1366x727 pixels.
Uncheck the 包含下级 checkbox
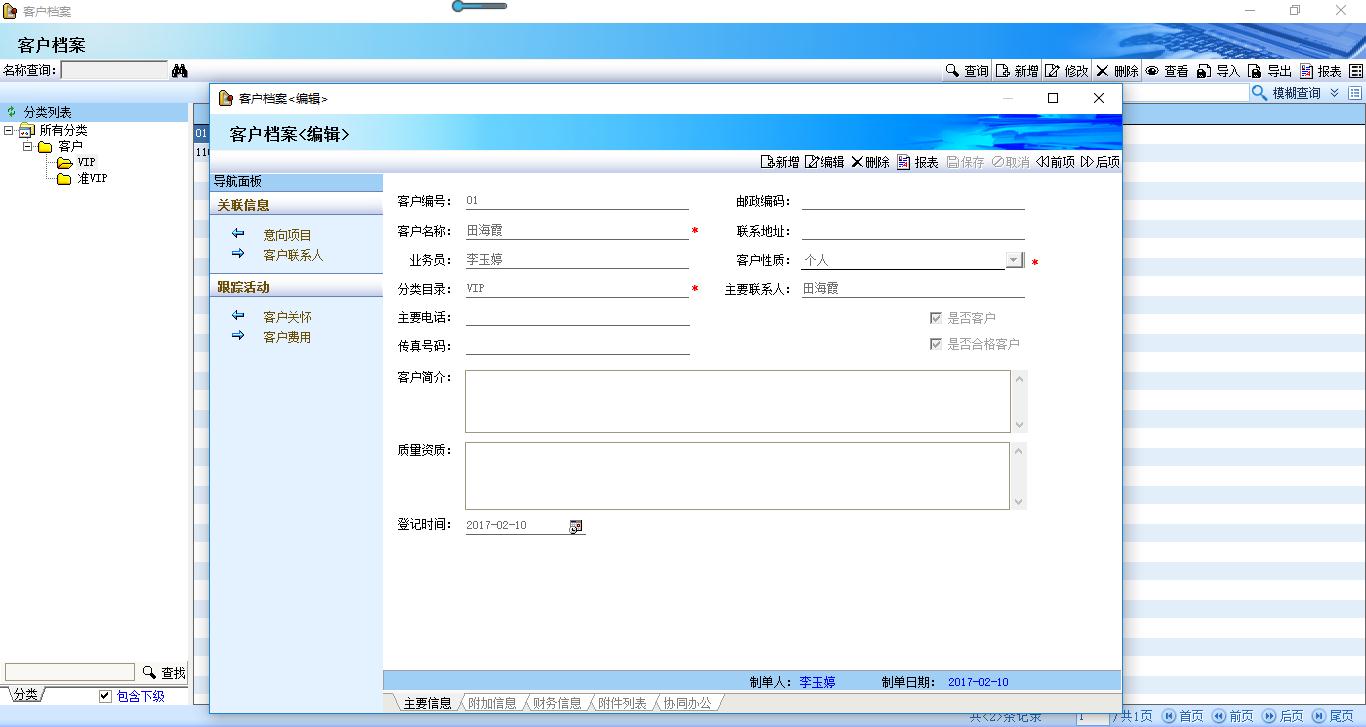(105, 696)
